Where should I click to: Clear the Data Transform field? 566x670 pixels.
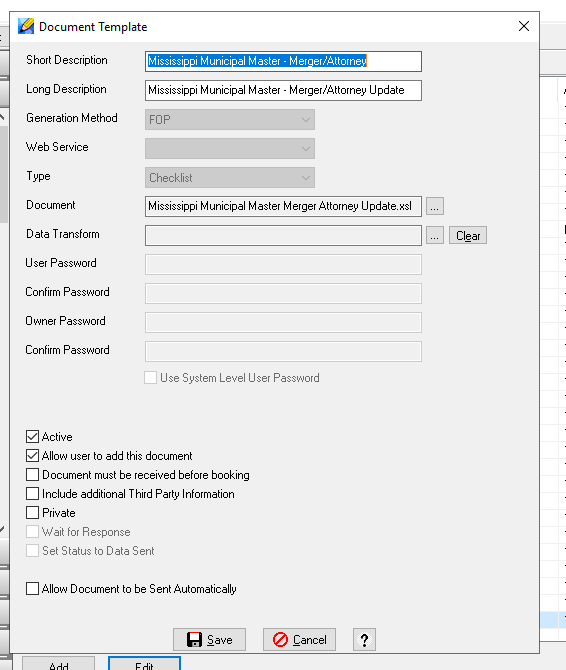(x=468, y=235)
